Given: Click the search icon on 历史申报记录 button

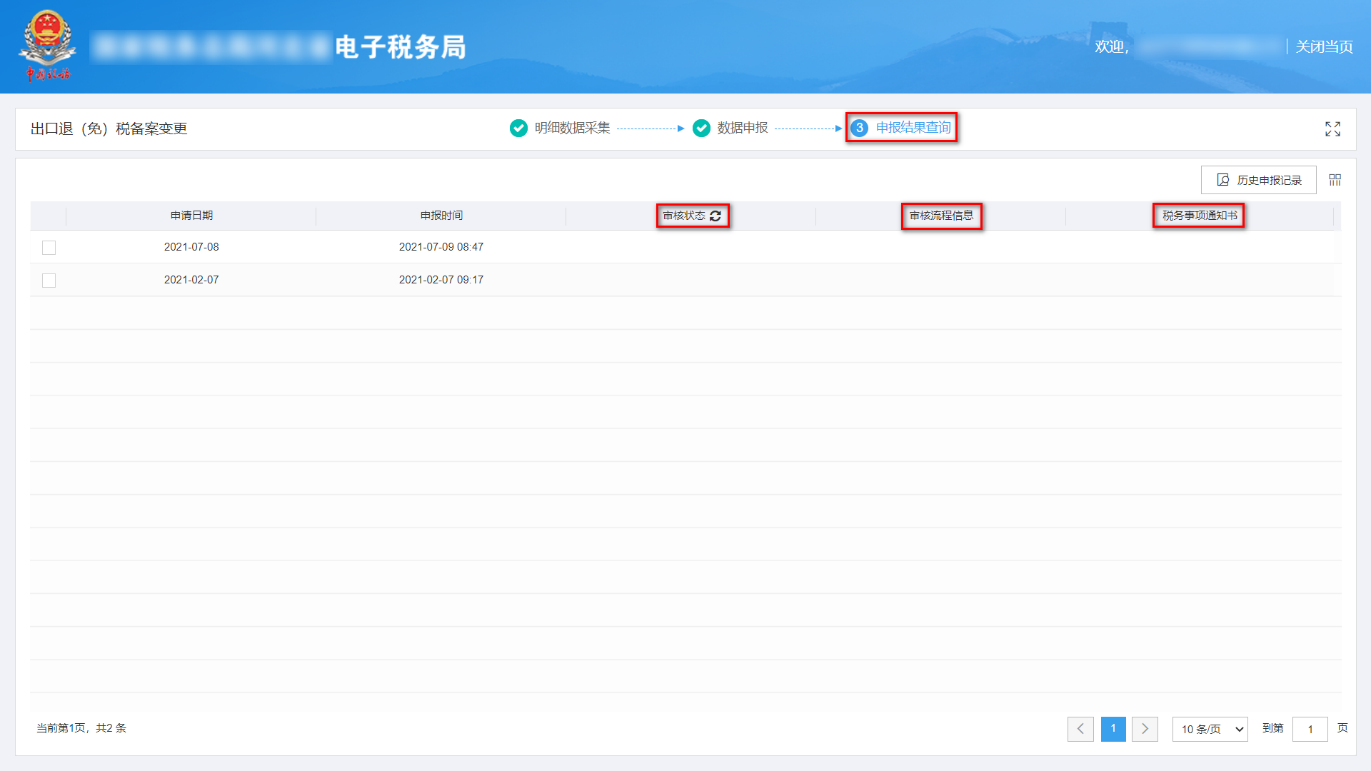Looking at the screenshot, I should [1221, 178].
